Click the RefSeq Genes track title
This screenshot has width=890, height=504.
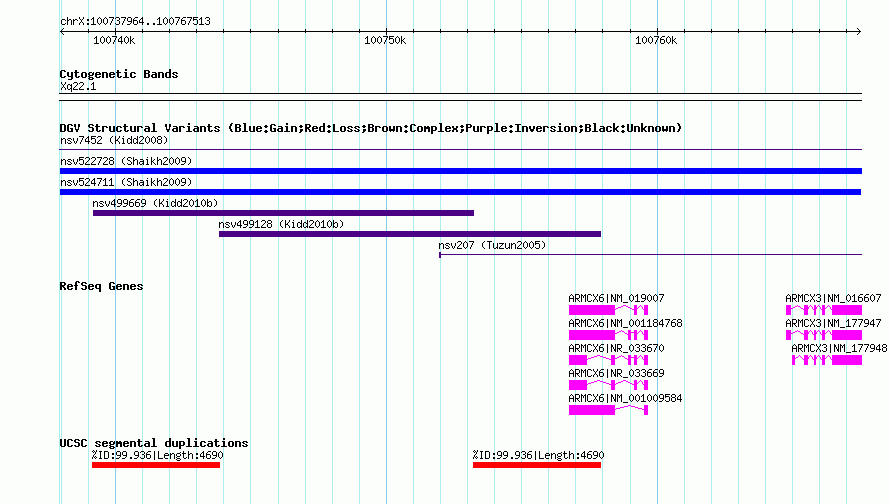(101, 286)
